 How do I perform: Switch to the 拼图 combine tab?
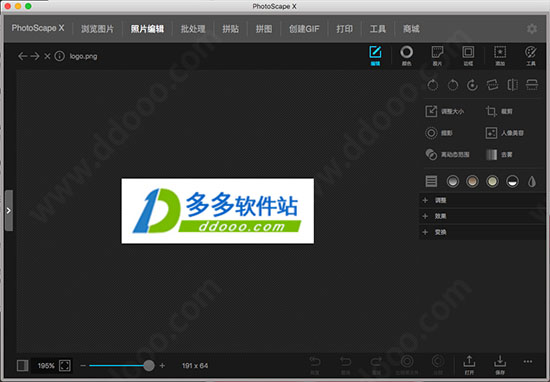pyautogui.click(x=264, y=29)
